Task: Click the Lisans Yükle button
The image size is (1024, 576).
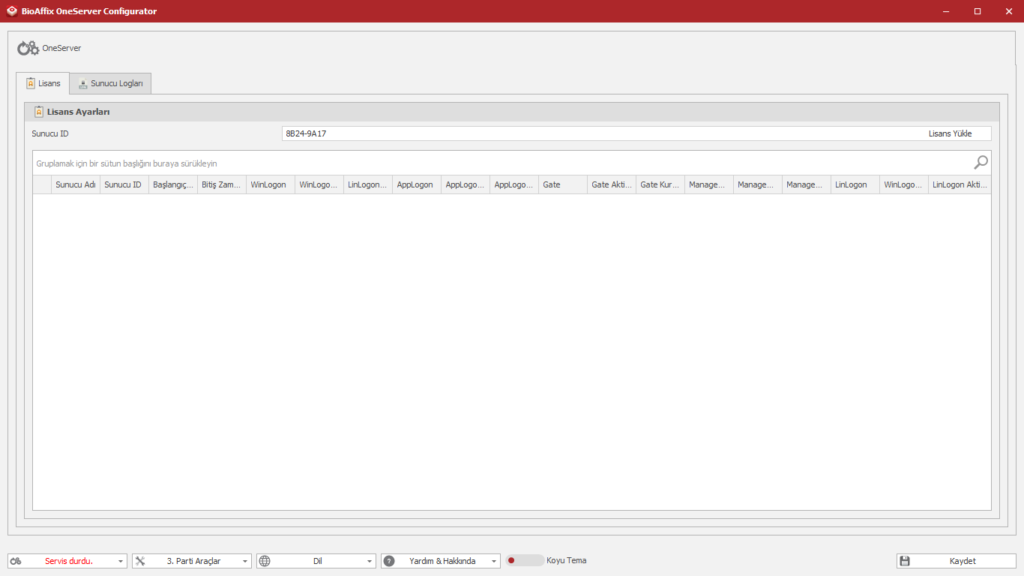Action: (x=950, y=134)
